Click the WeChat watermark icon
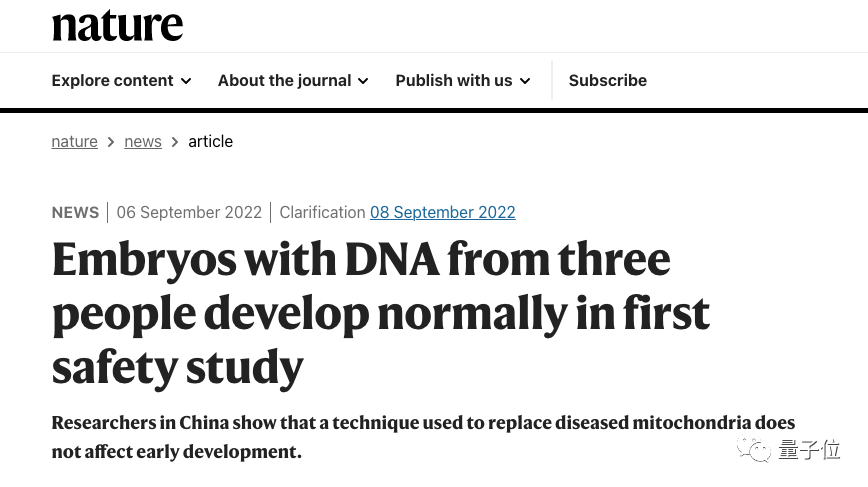This screenshot has width=868, height=487. (x=755, y=450)
